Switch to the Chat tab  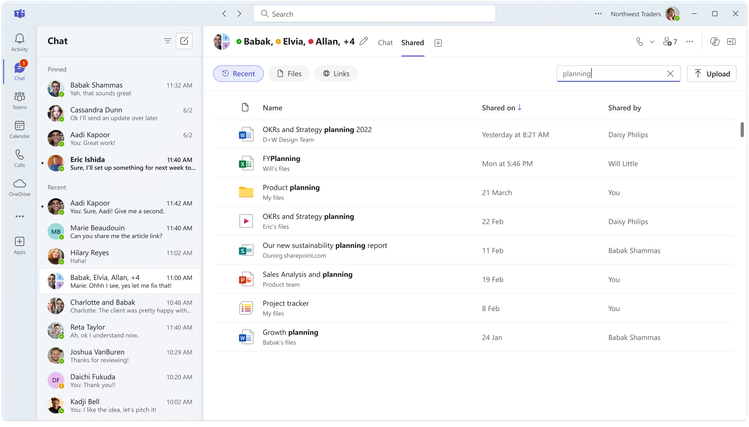[385, 43]
